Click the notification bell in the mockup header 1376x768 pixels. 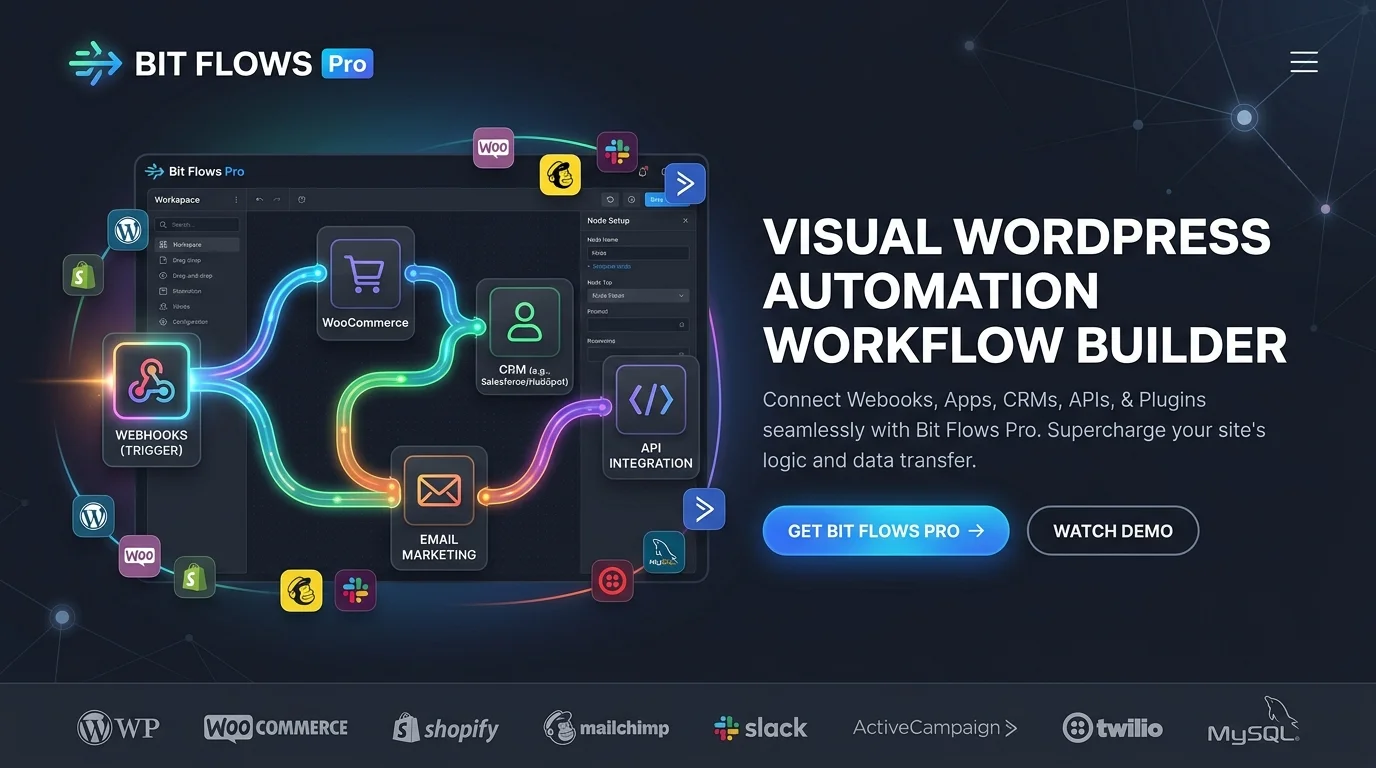tap(643, 172)
